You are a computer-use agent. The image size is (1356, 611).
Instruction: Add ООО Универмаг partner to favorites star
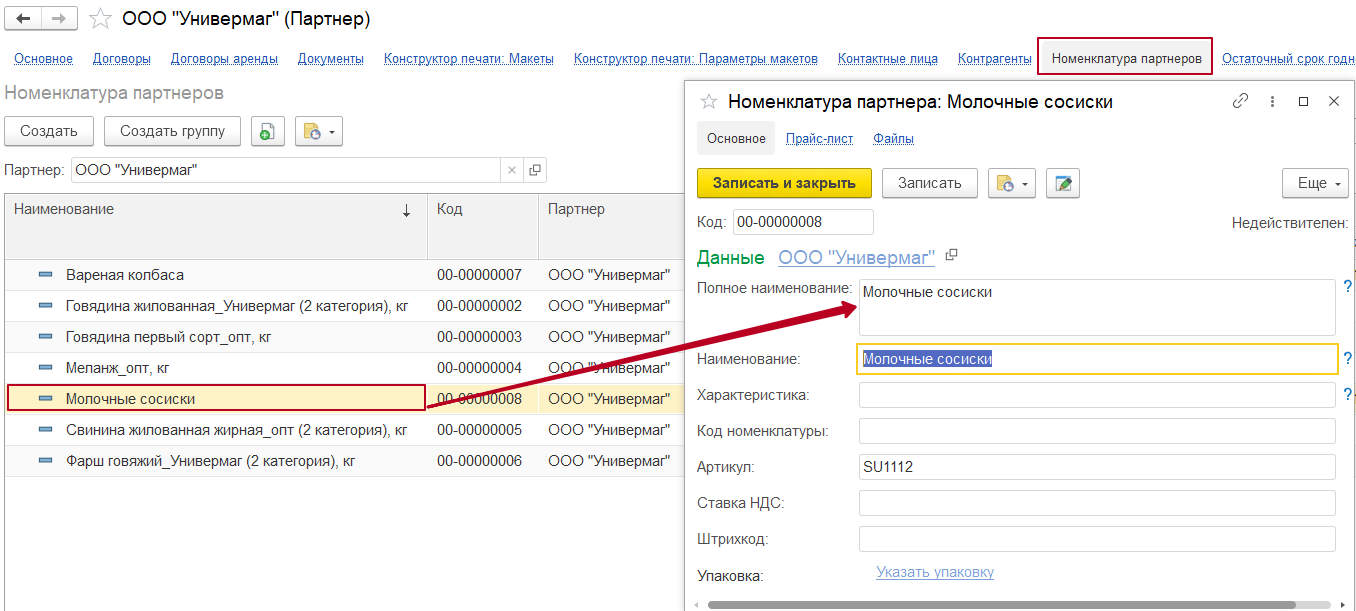[100, 19]
